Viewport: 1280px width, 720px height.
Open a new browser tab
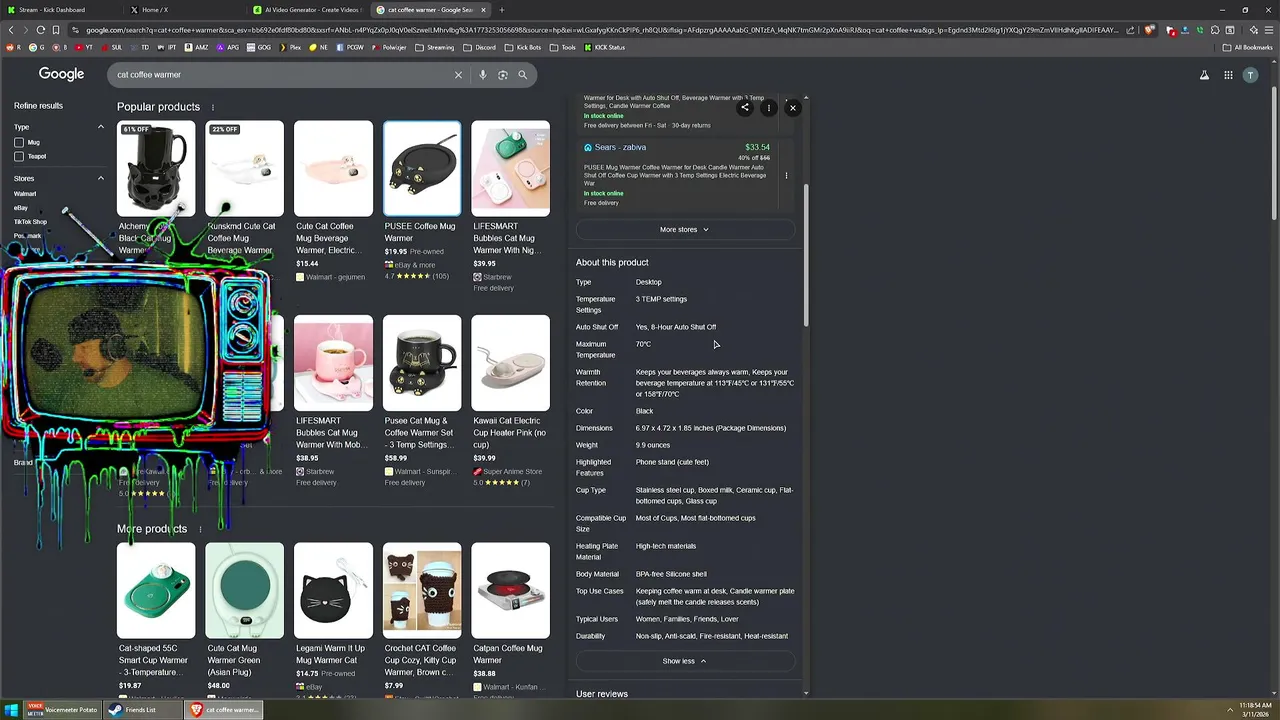pyautogui.click(x=502, y=10)
